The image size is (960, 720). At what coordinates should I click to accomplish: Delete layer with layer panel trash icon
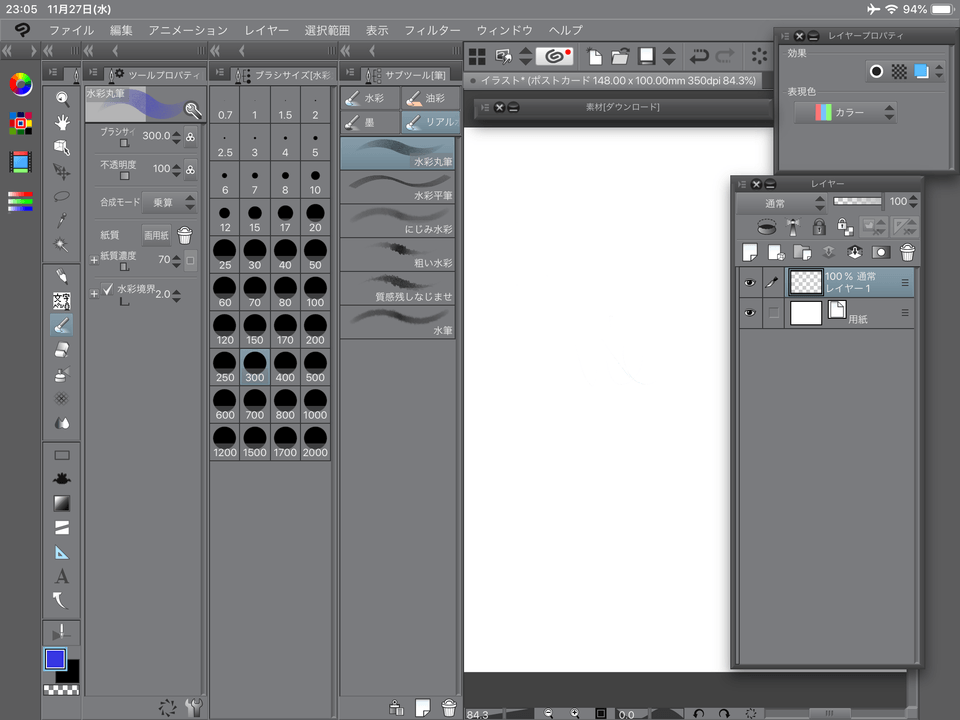[x=907, y=252]
